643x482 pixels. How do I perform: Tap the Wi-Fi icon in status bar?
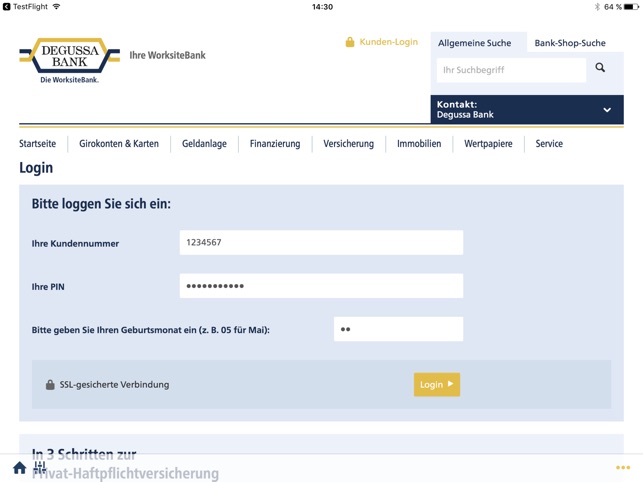click(x=56, y=7)
